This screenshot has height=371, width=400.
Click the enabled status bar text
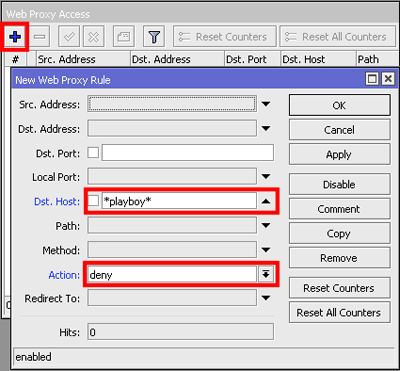tap(34, 357)
